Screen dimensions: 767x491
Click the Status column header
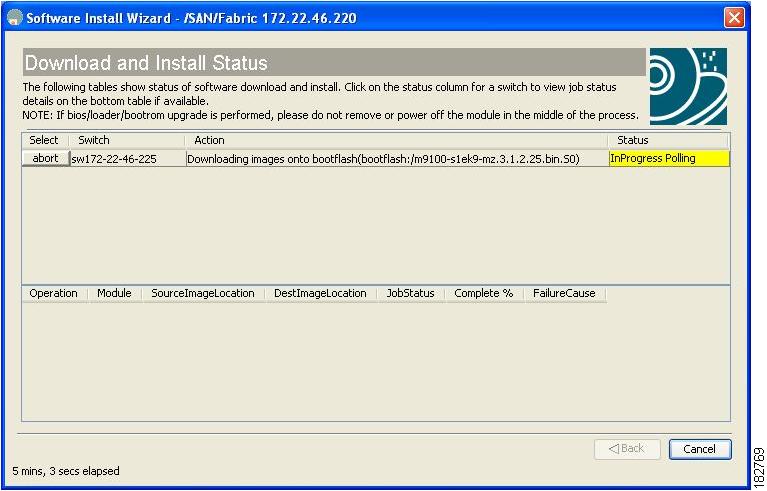click(x=668, y=140)
